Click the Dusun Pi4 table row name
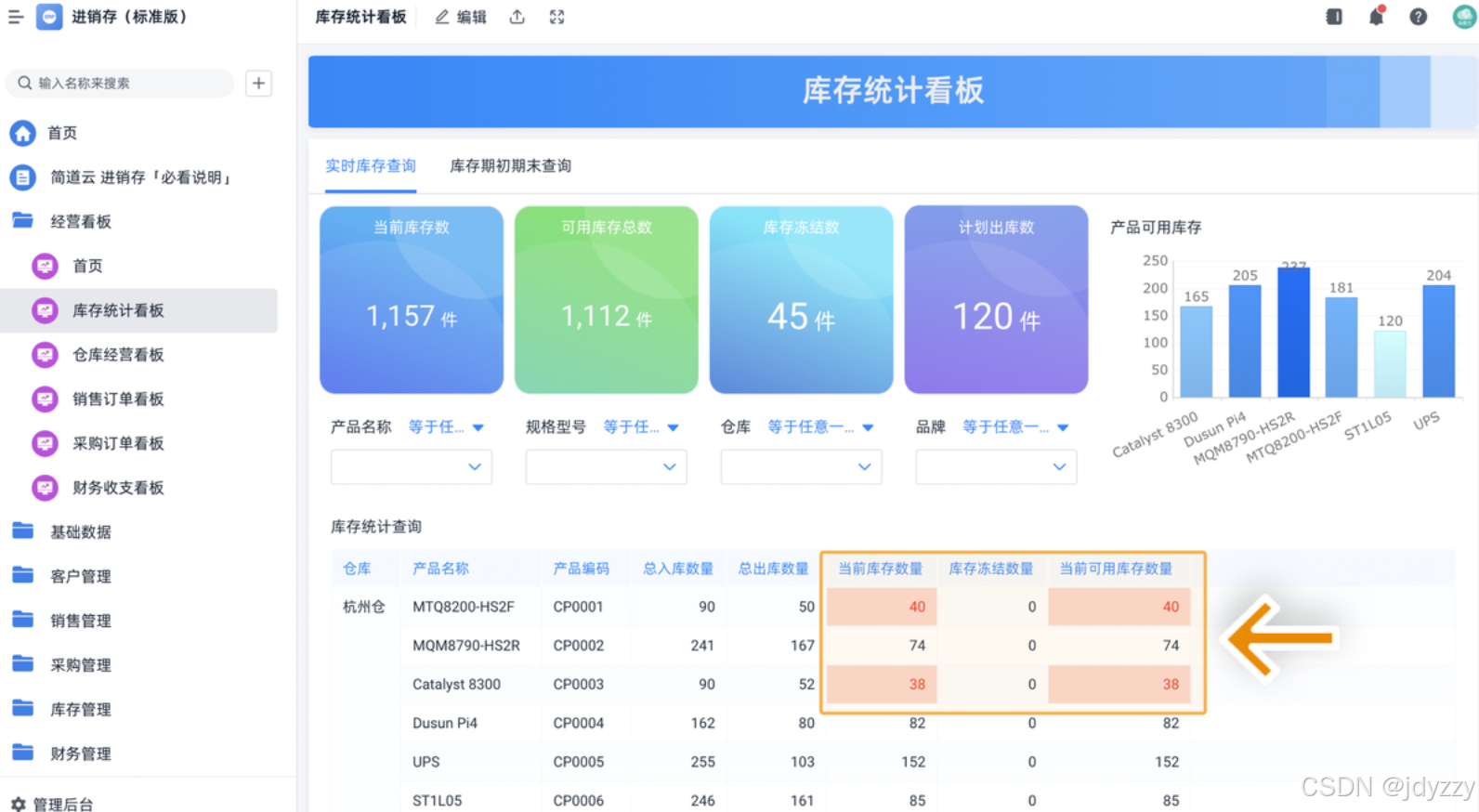The height and width of the screenshot is (812, 1479). pyautogui.click(x=445, y=723)
